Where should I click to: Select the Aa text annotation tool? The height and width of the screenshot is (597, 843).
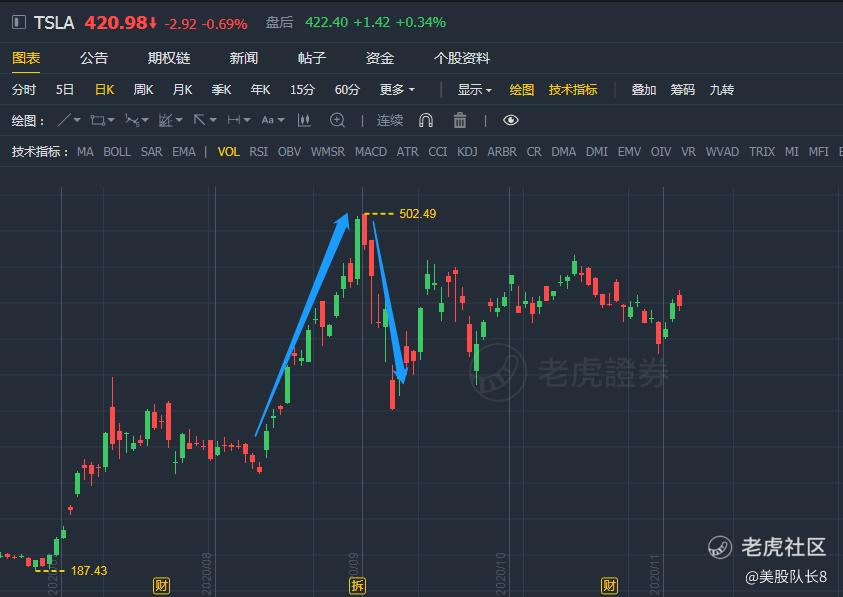pyautogui.click(x=267, y=120)
